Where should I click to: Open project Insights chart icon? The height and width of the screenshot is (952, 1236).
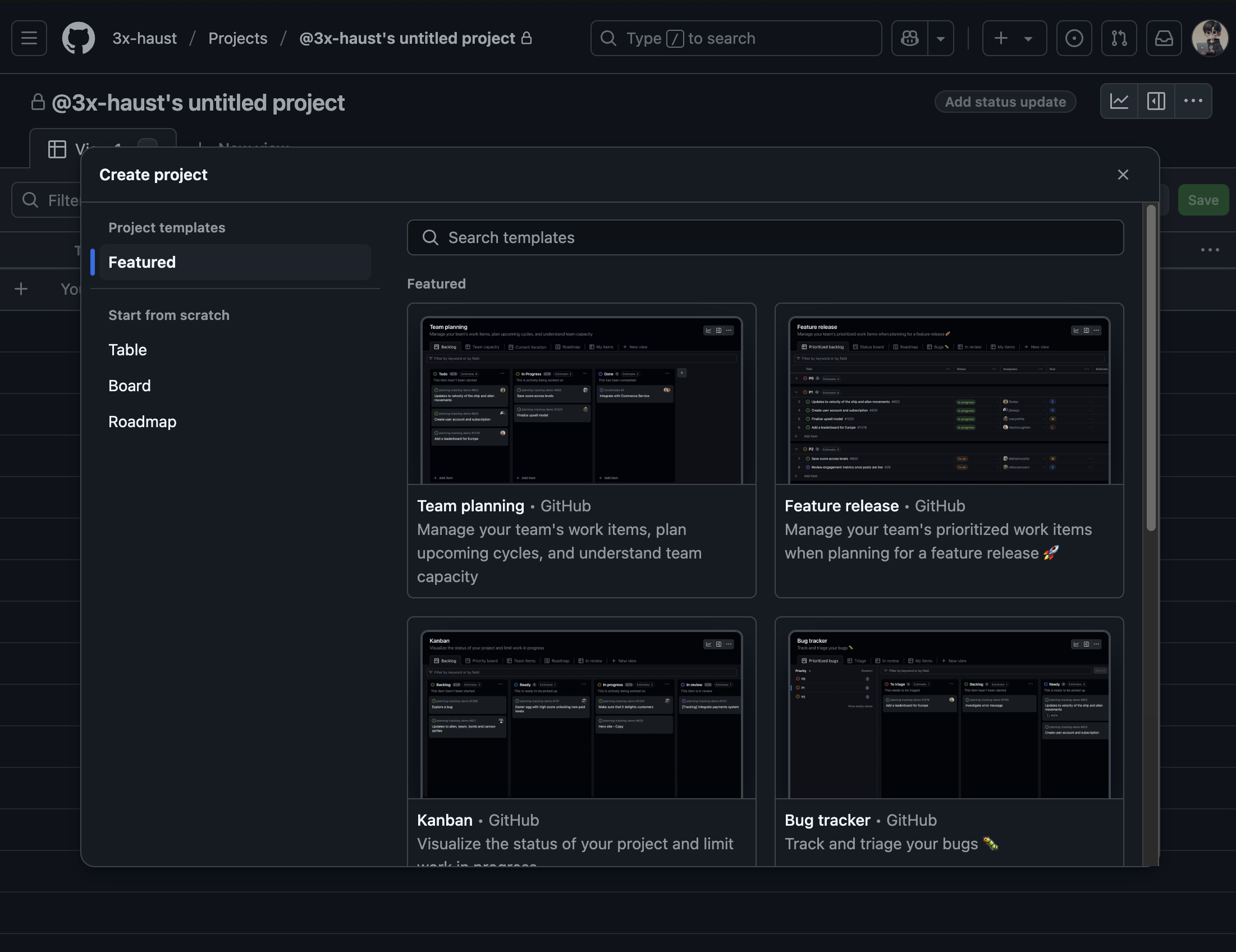[x=1119, y=101]
